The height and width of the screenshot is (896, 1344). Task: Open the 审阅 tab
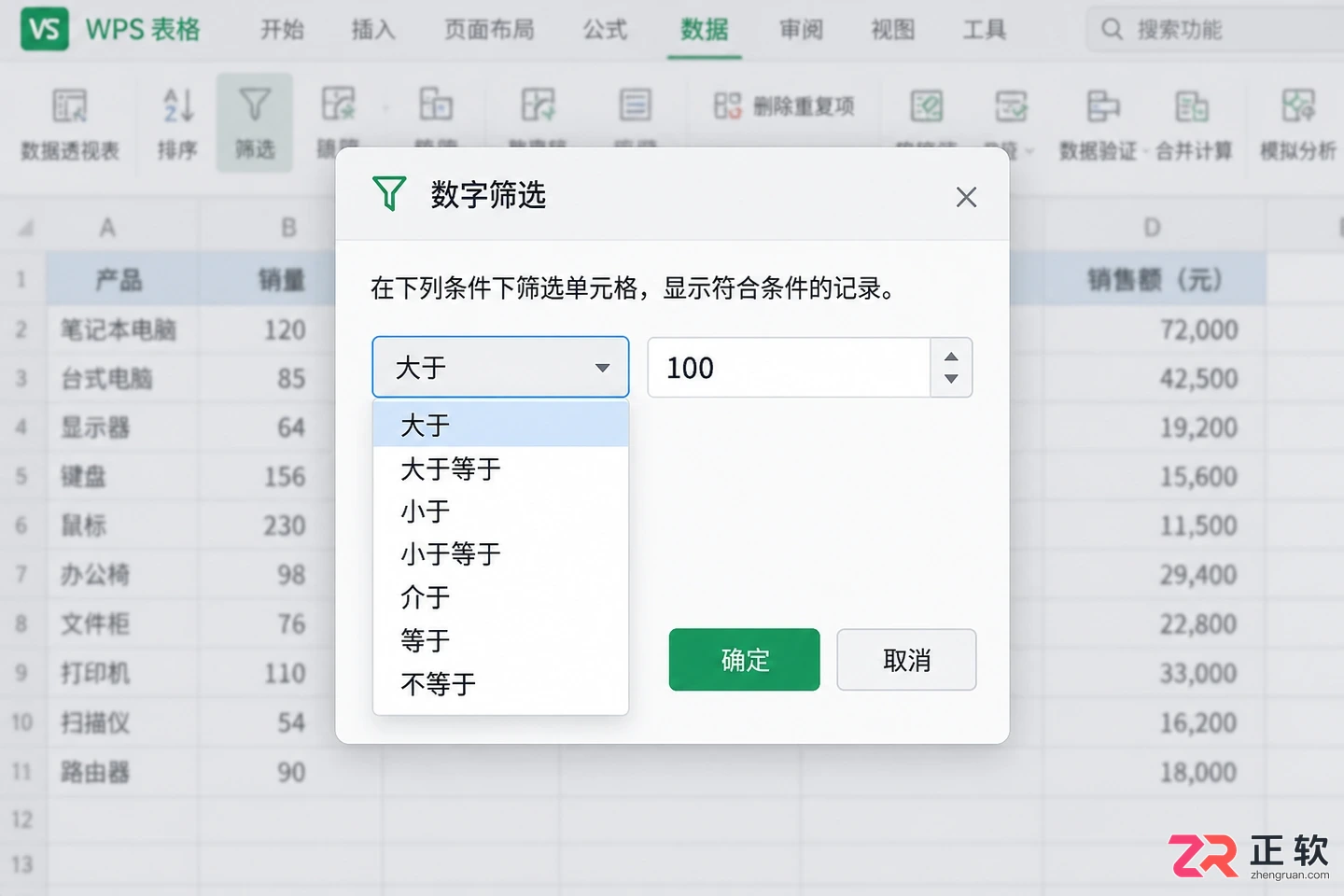click(x=801, y=30)
